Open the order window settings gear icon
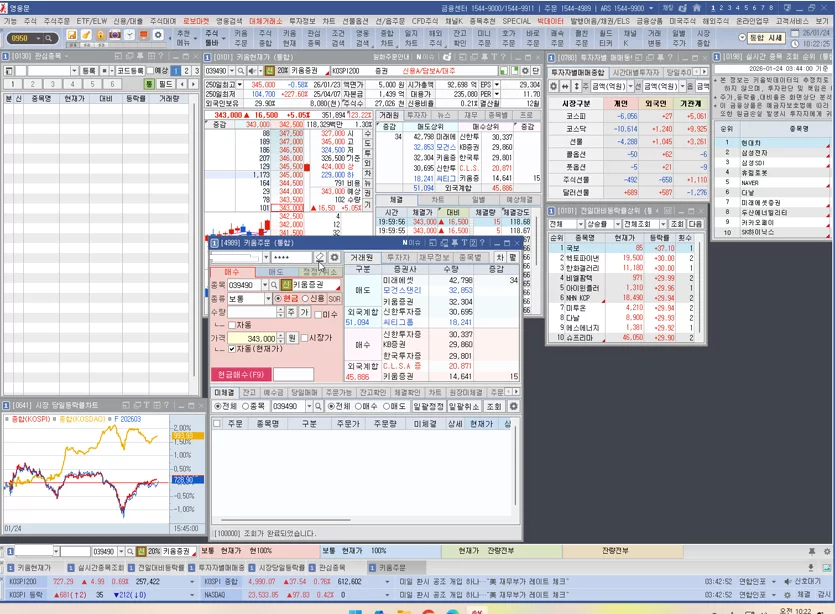Viewport: 835px width, 614px height. click(x=334, y=257)
